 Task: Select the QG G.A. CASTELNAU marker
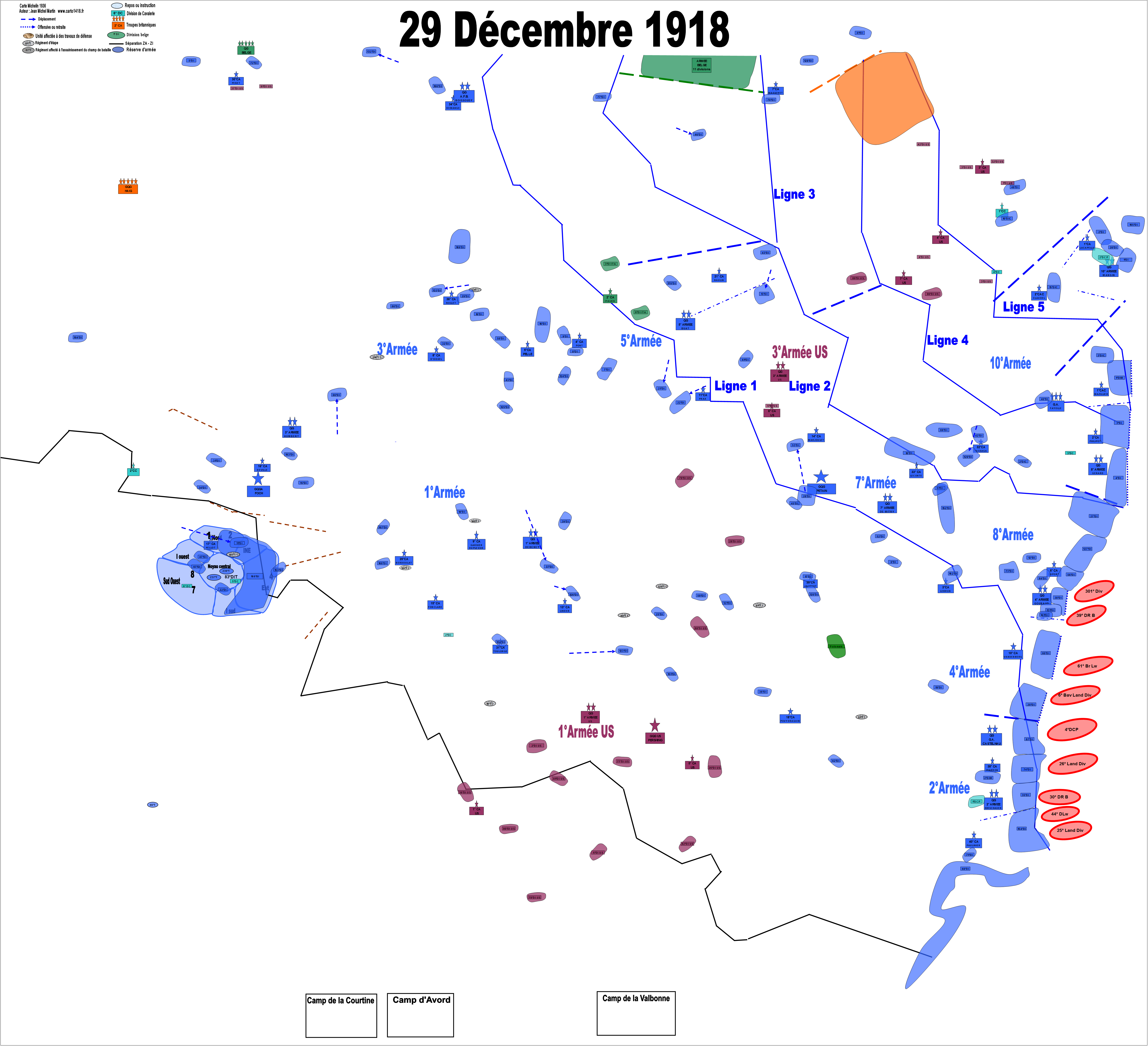pos(991,739)
